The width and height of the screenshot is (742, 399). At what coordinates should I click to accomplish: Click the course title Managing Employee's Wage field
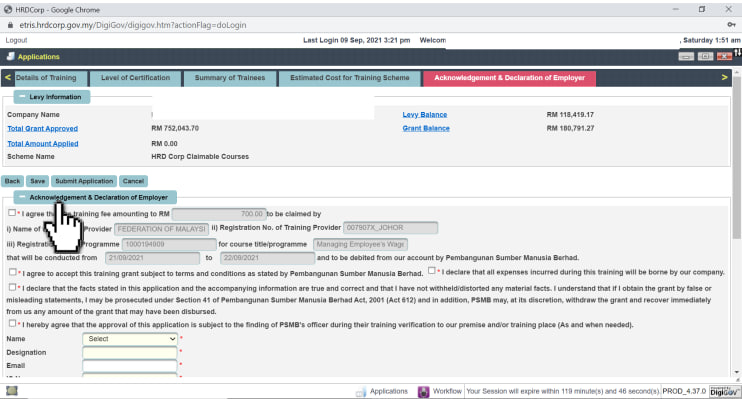point(360,244)
